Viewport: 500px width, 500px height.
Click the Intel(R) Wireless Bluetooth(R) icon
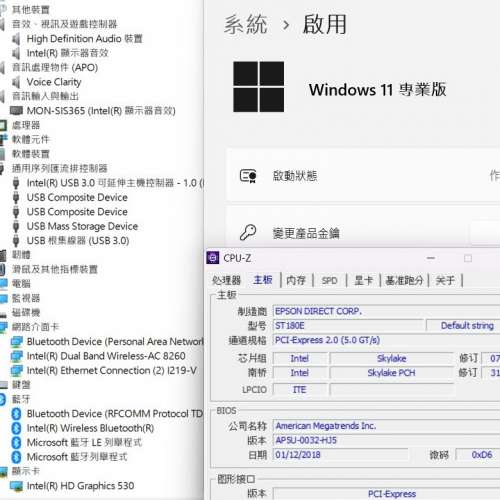click(x=16, y=428)
